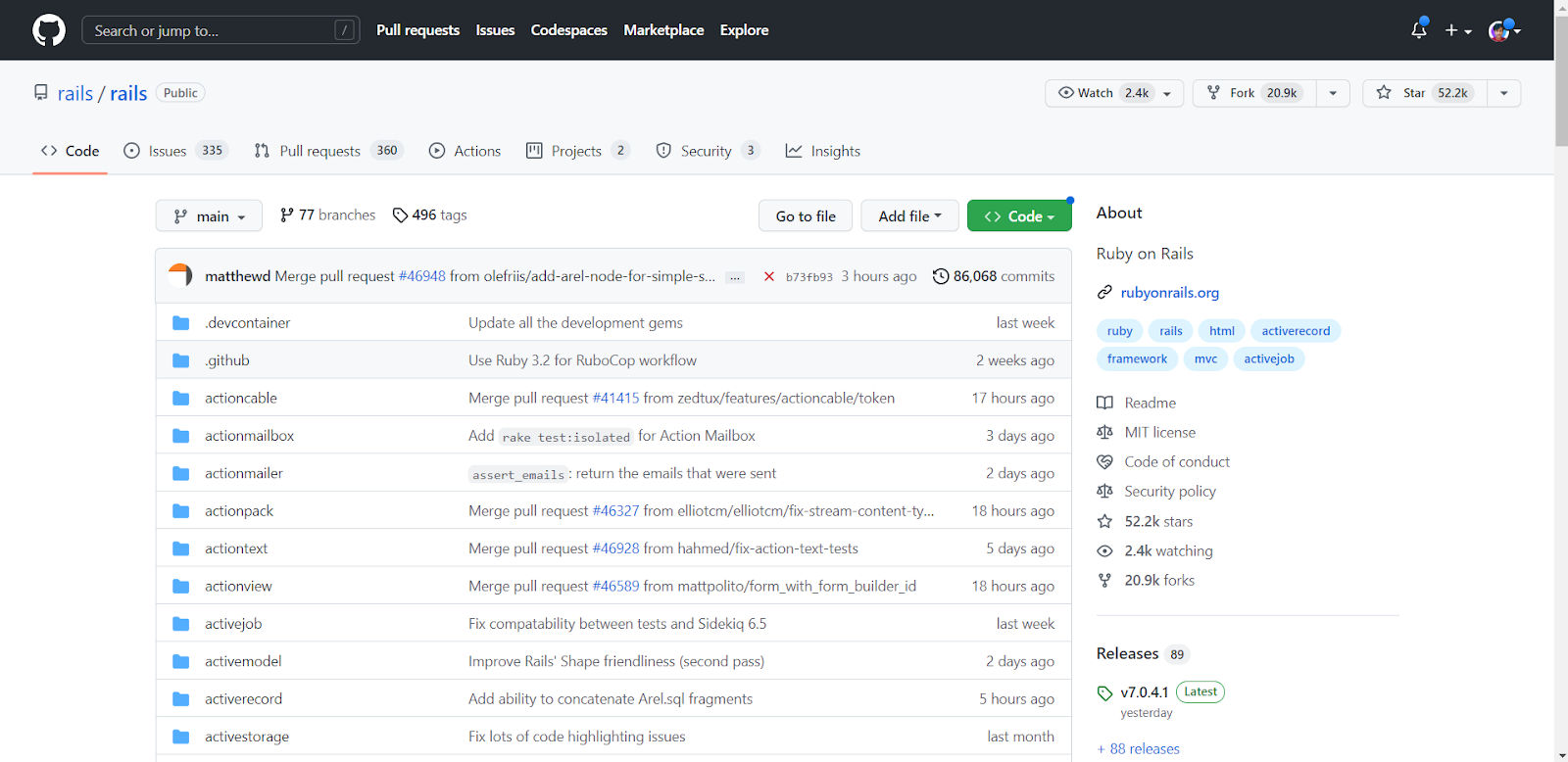The height and width of the screenshot is (762, 1568).
Task: Click folder icon next to activestorage
Action: pos(180,737)
